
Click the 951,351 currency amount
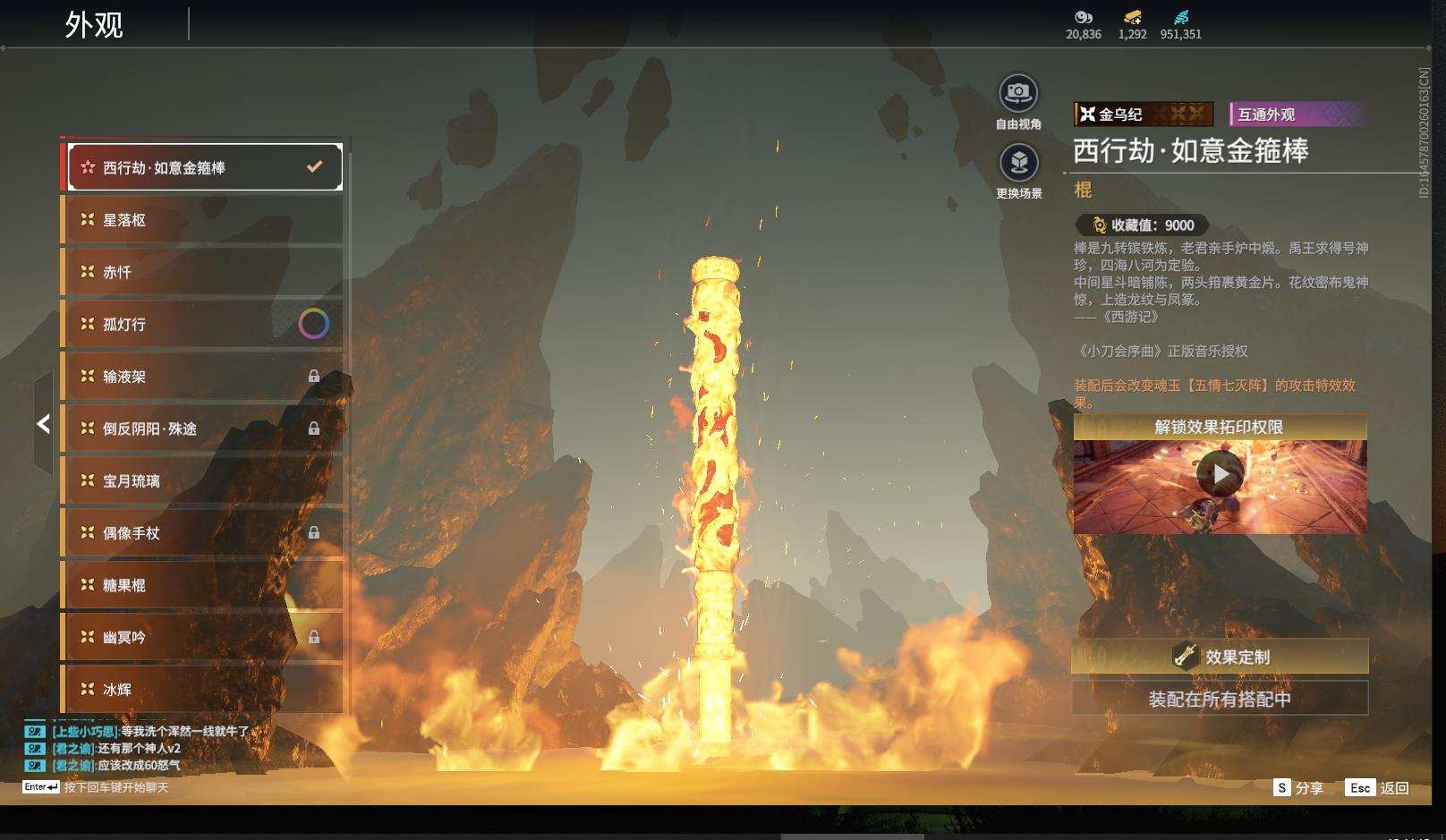[x=1181, y=34]
